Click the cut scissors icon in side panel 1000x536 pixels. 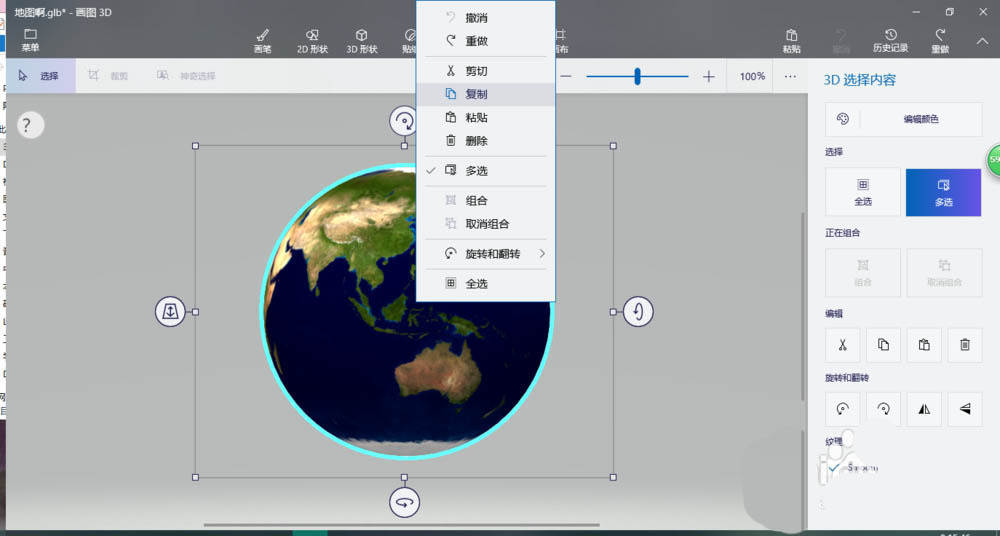tap(842, 345)
